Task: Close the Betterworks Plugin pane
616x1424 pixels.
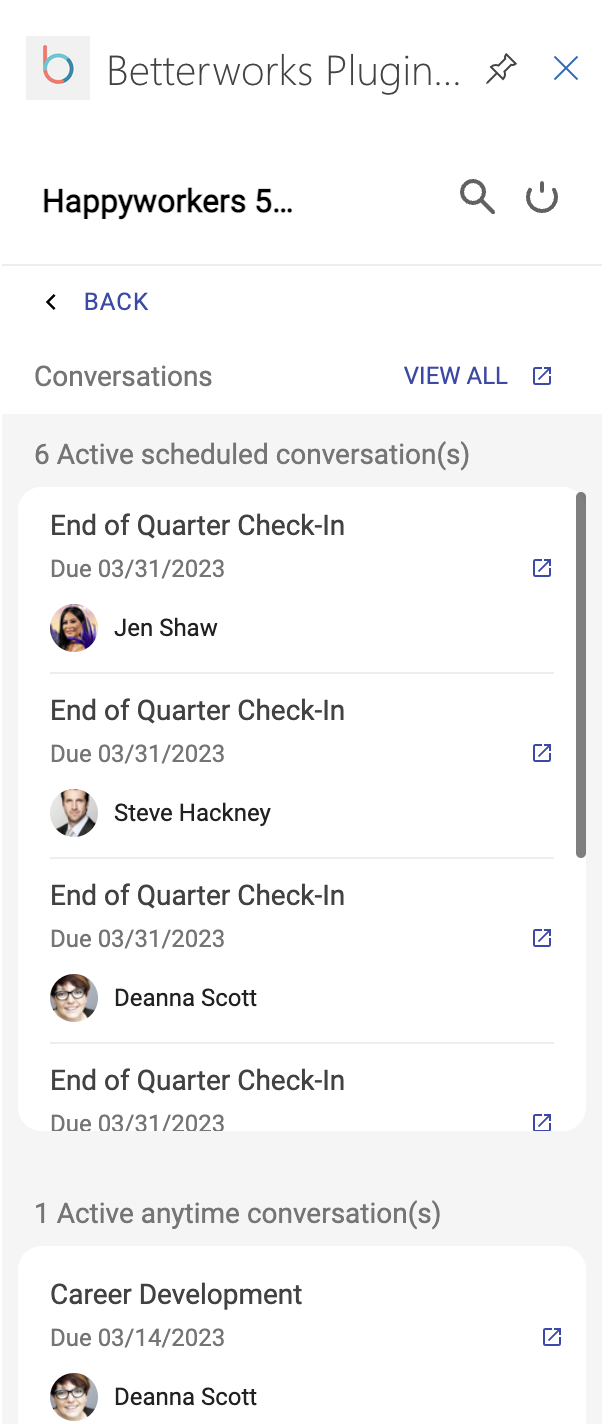Action: [x=566, y=68]
